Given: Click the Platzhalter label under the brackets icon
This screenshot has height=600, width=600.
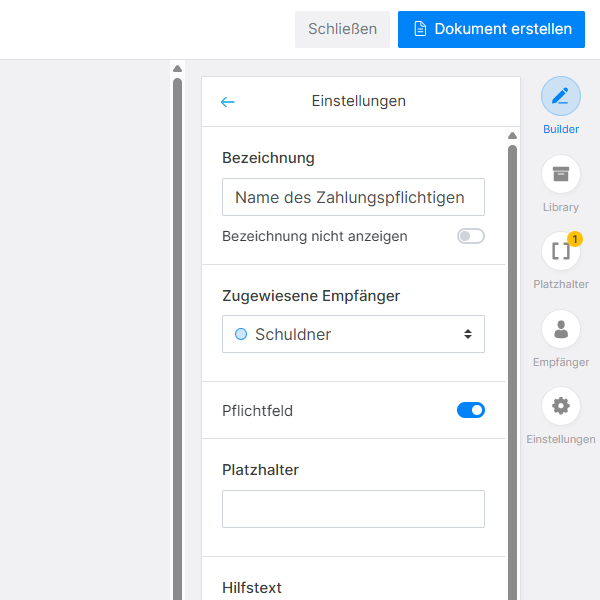Looking at the screenshot, I should (x=561, y=284).
